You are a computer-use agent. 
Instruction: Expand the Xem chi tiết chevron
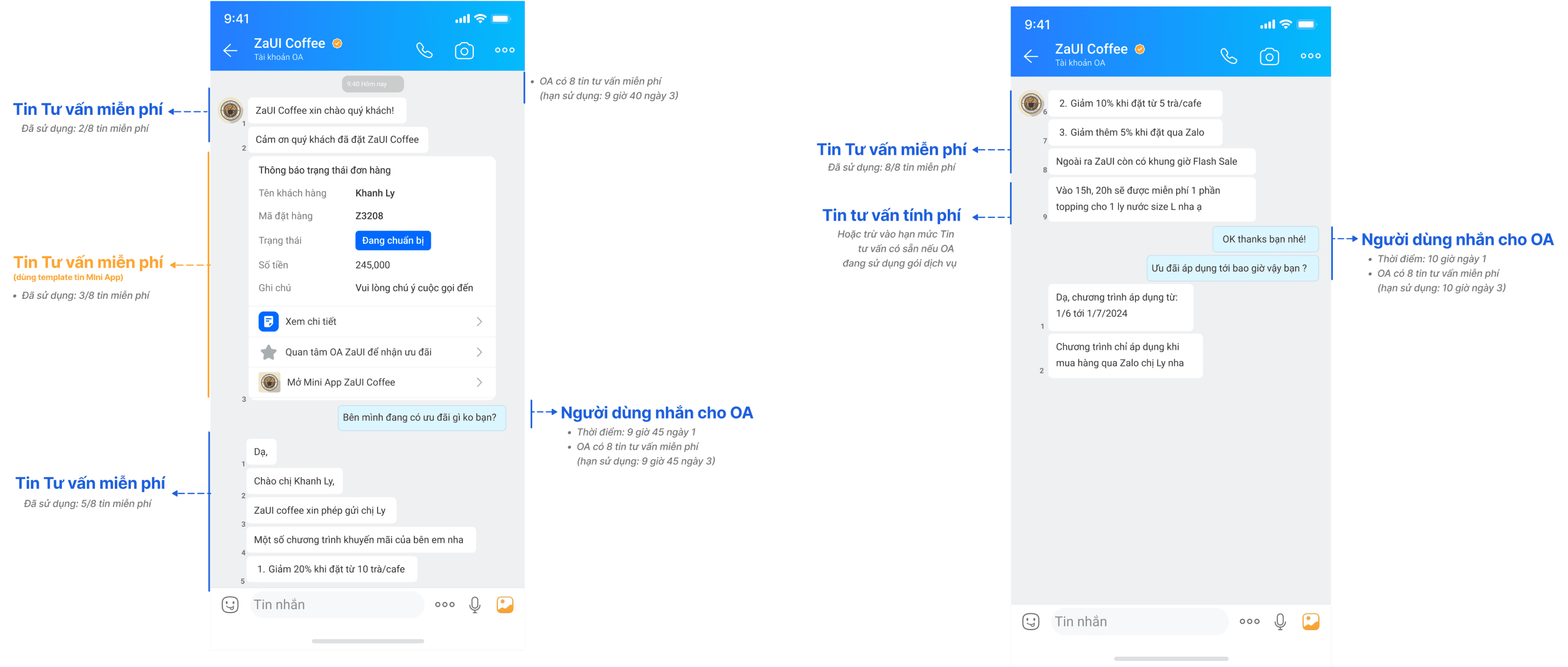point(480,321)
